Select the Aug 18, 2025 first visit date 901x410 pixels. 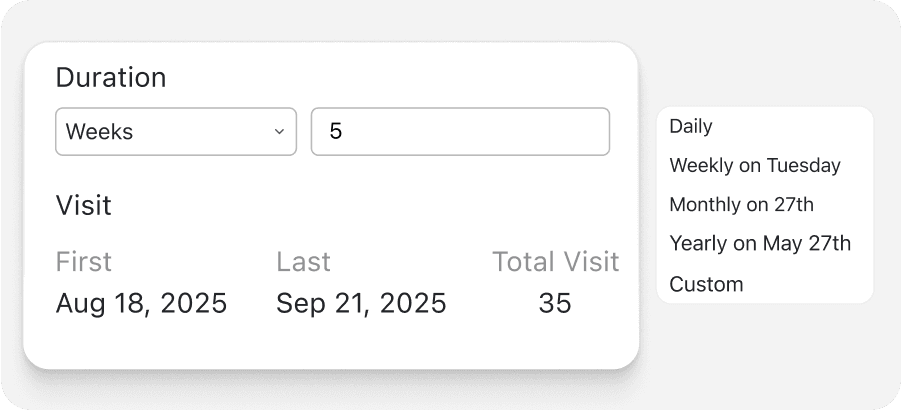141,303
